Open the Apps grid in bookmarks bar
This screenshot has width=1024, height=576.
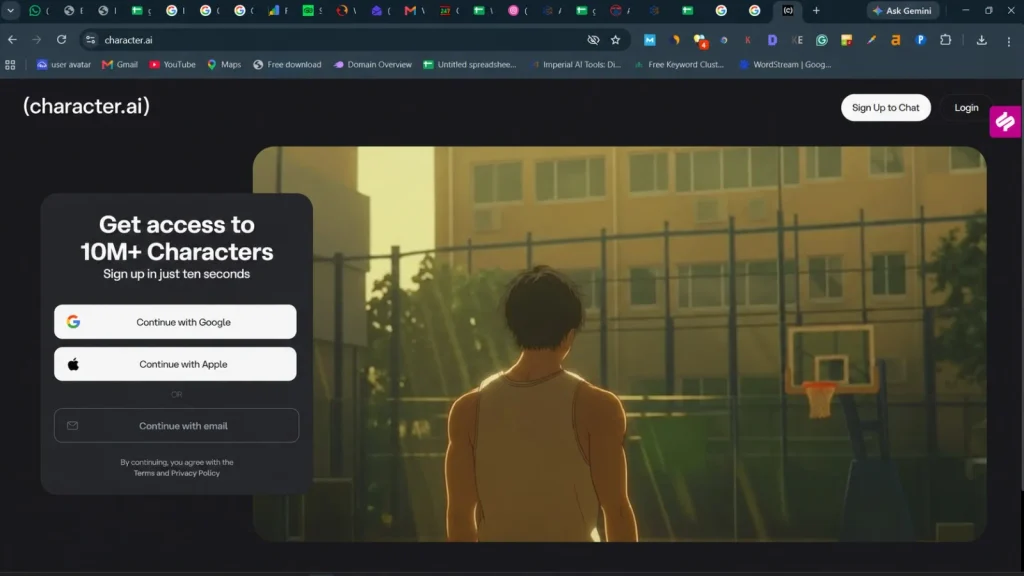10,65
